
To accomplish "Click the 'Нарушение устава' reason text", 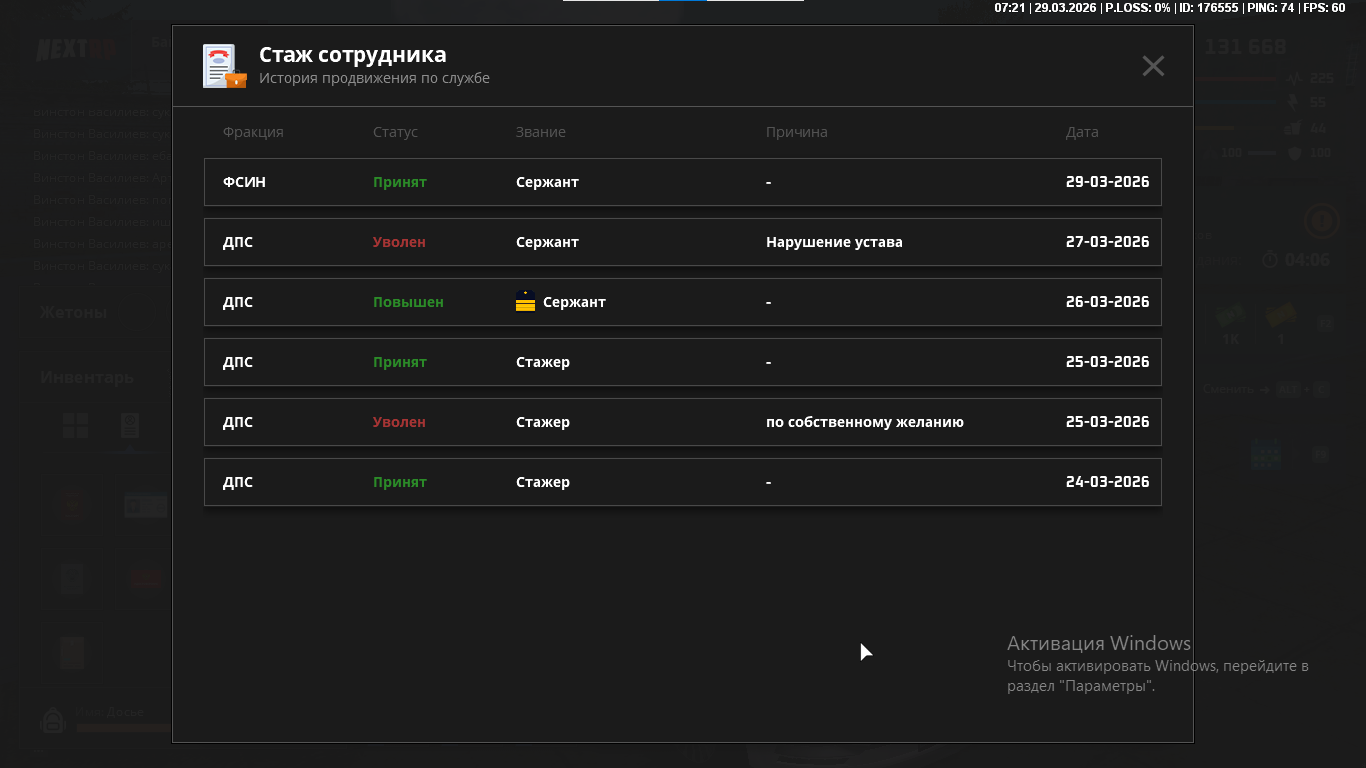I will (834, 242).
